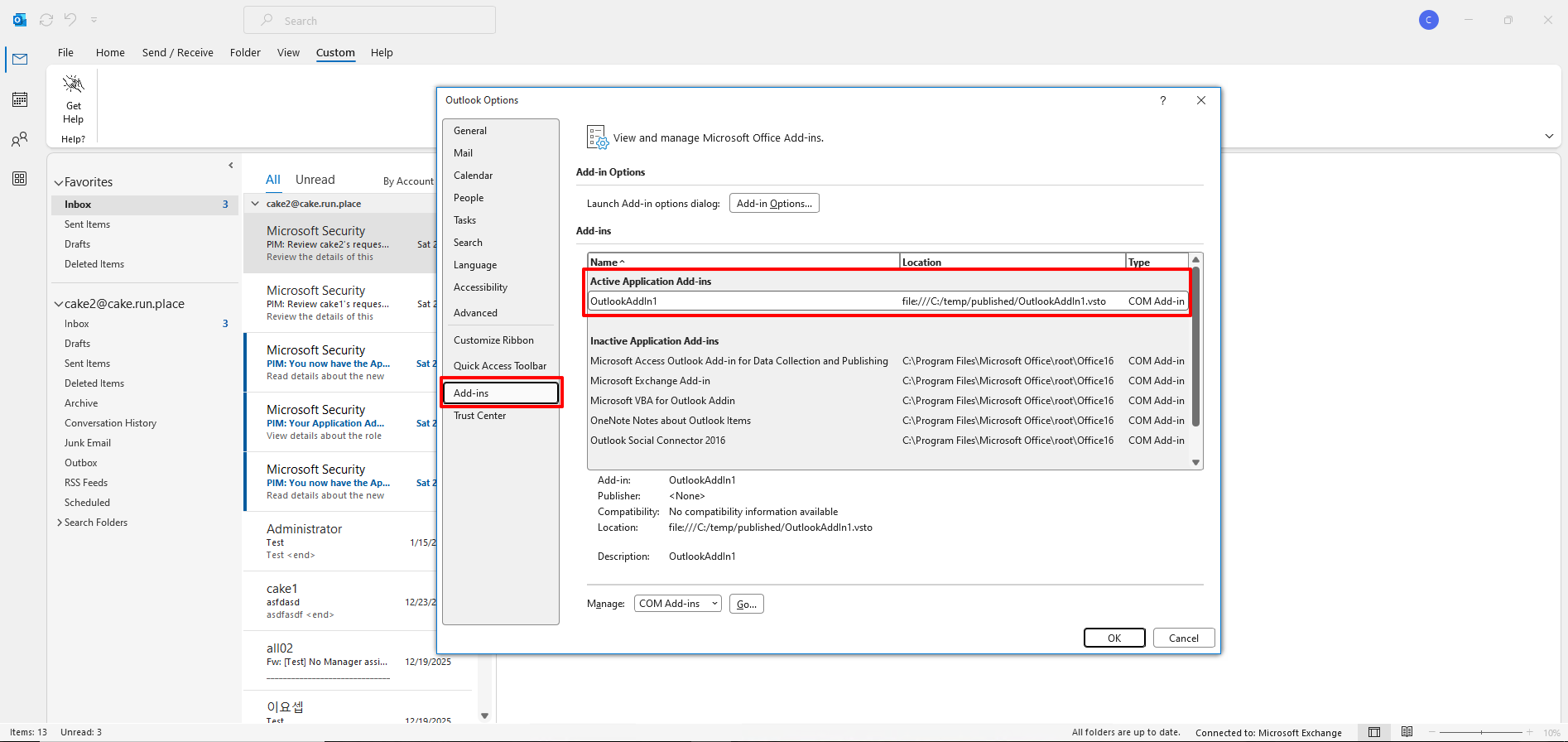This screenshot has width=1568, height=742.
Task: Select Trust Center options category
Action: click(x=500, y=416)
